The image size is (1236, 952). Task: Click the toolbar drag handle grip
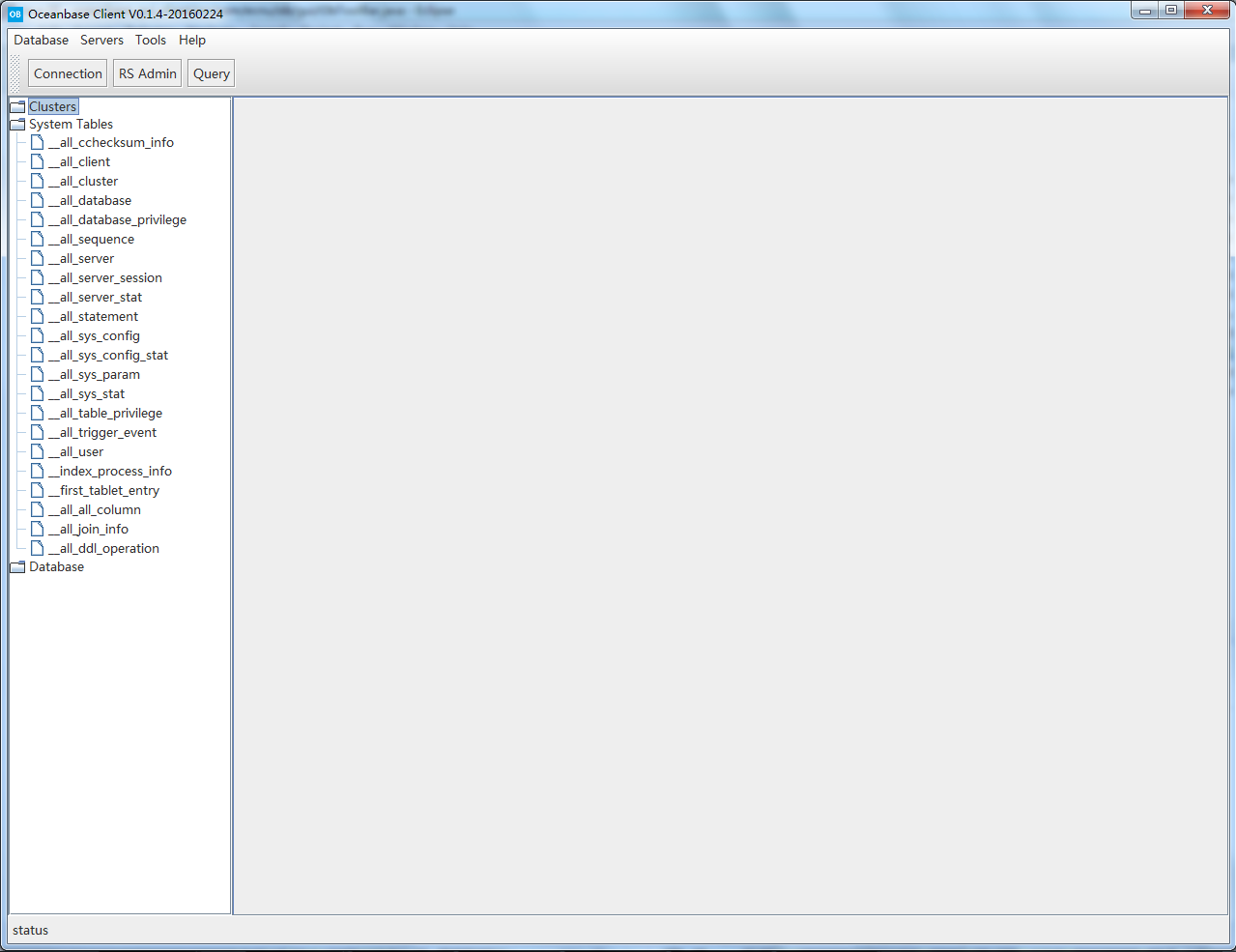click(x=15, y=73)
